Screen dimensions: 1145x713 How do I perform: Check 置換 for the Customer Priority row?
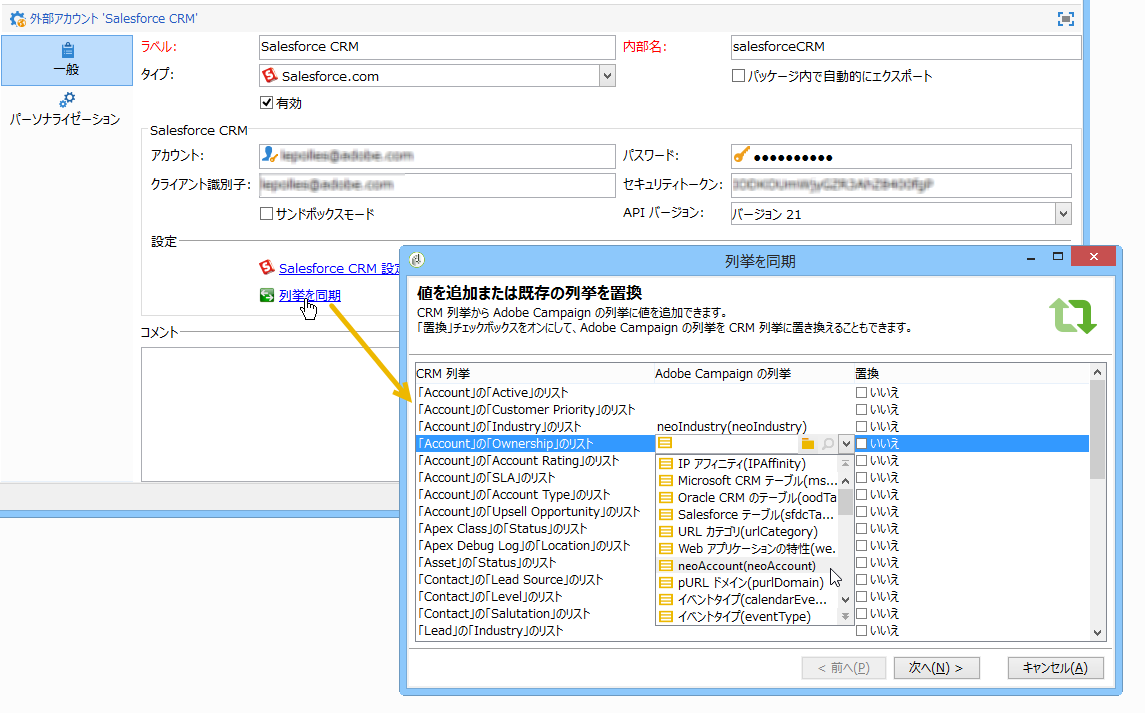point(862,409)
